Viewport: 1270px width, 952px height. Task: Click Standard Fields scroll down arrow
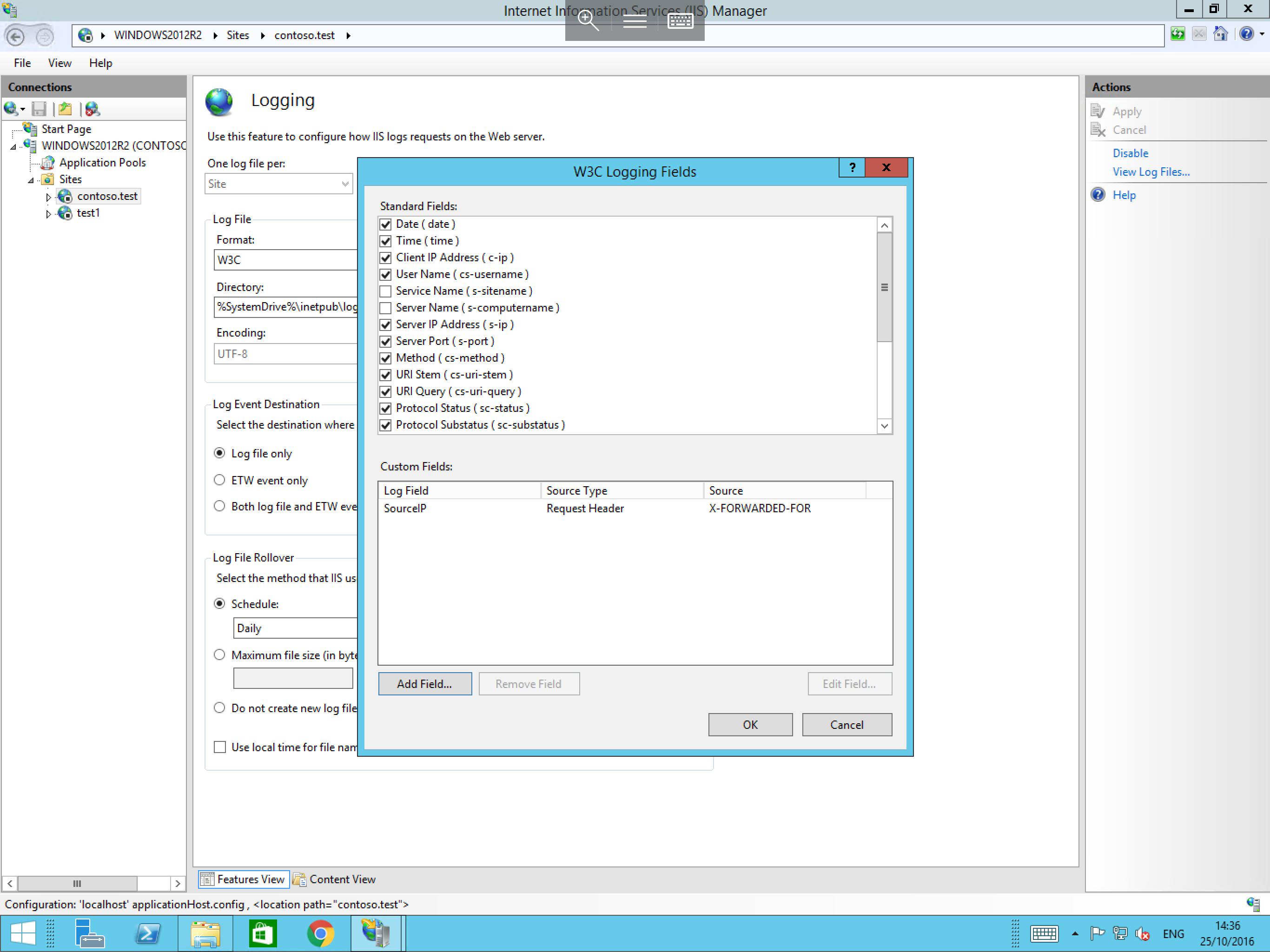click(x=884, y=426)
